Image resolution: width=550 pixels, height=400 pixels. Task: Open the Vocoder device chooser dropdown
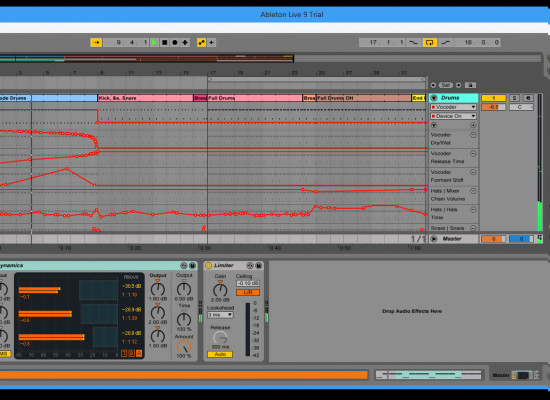453,107
